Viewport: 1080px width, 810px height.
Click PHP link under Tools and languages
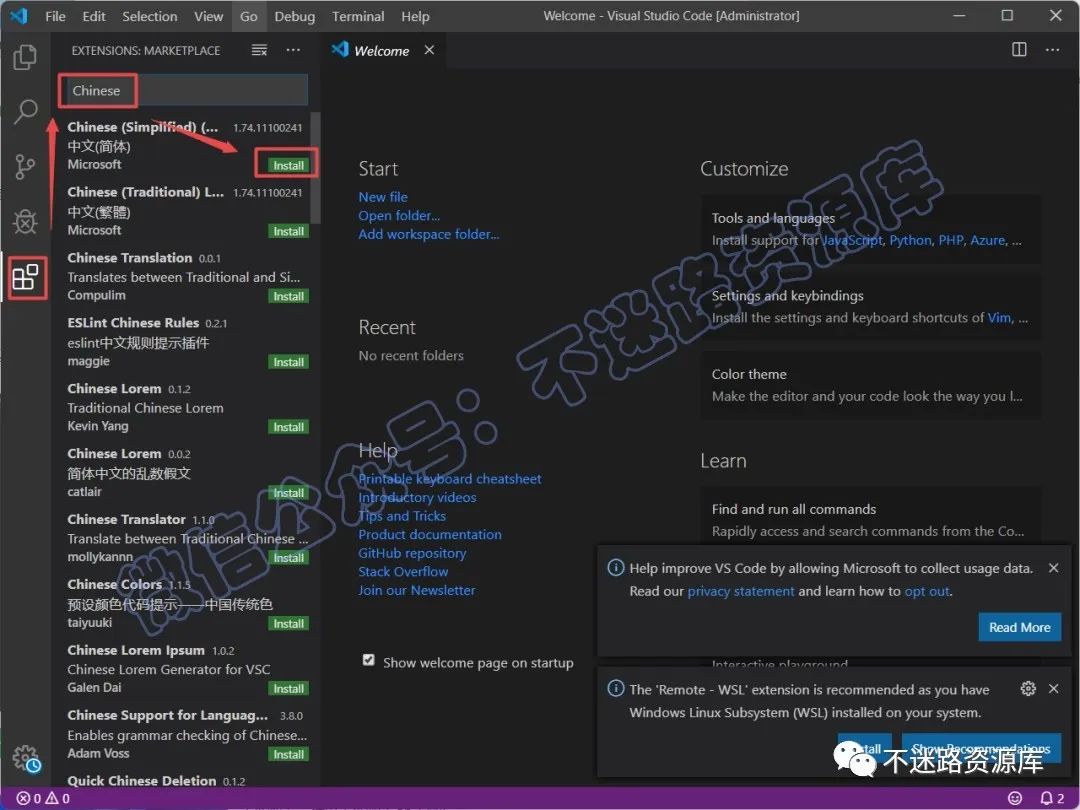click(951, 240)
